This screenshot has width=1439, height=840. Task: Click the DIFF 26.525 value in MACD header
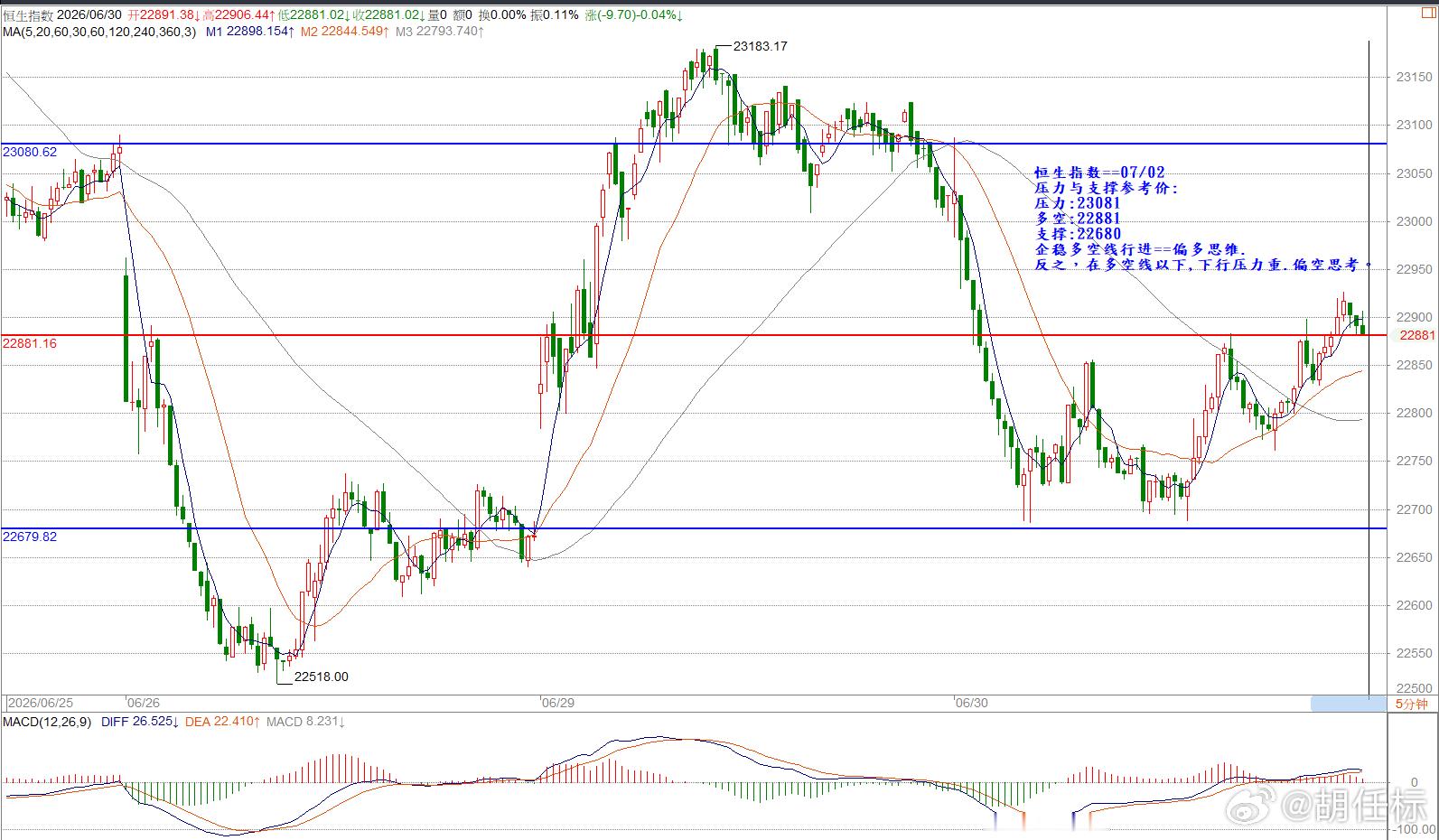[x=139, y=722]
